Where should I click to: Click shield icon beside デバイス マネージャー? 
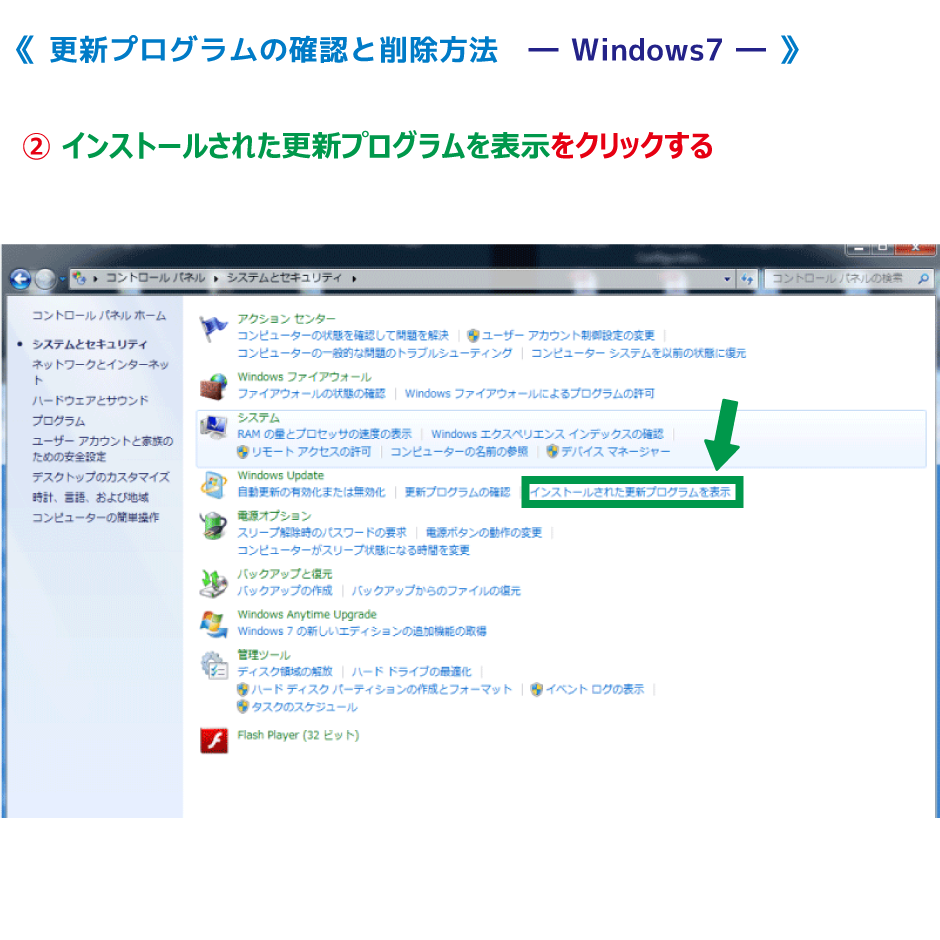[x=553, y=451]
